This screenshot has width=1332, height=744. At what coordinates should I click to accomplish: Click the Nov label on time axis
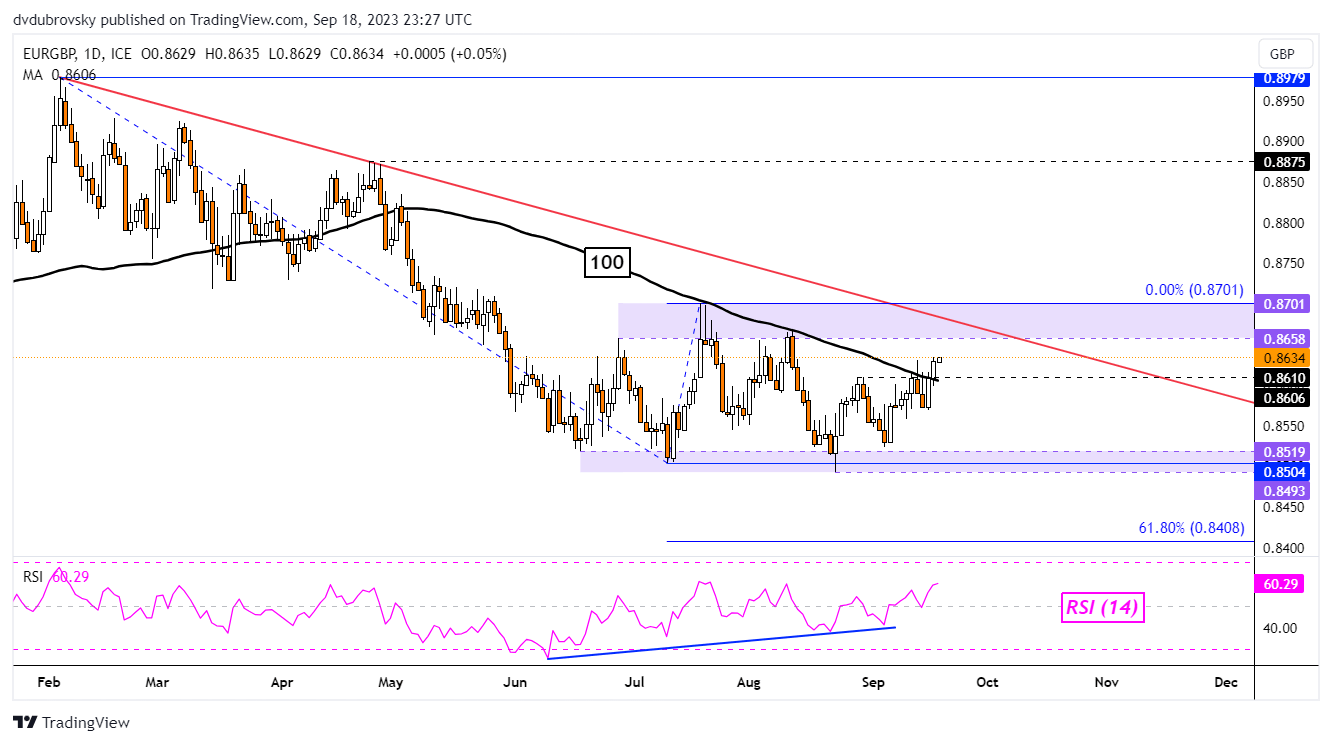1106,682
